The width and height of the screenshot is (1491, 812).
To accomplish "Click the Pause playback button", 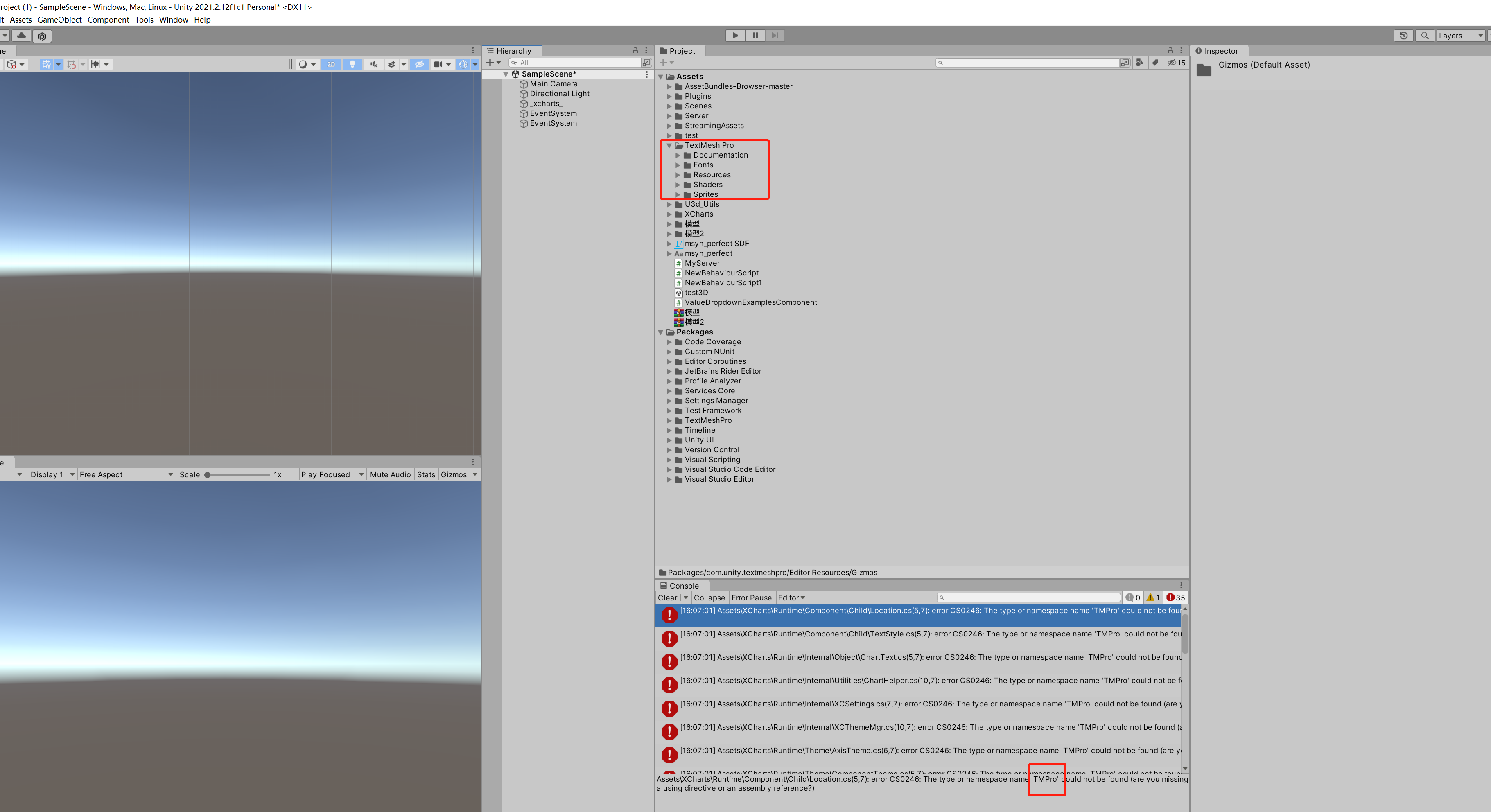I will click(x=755, y=35).
